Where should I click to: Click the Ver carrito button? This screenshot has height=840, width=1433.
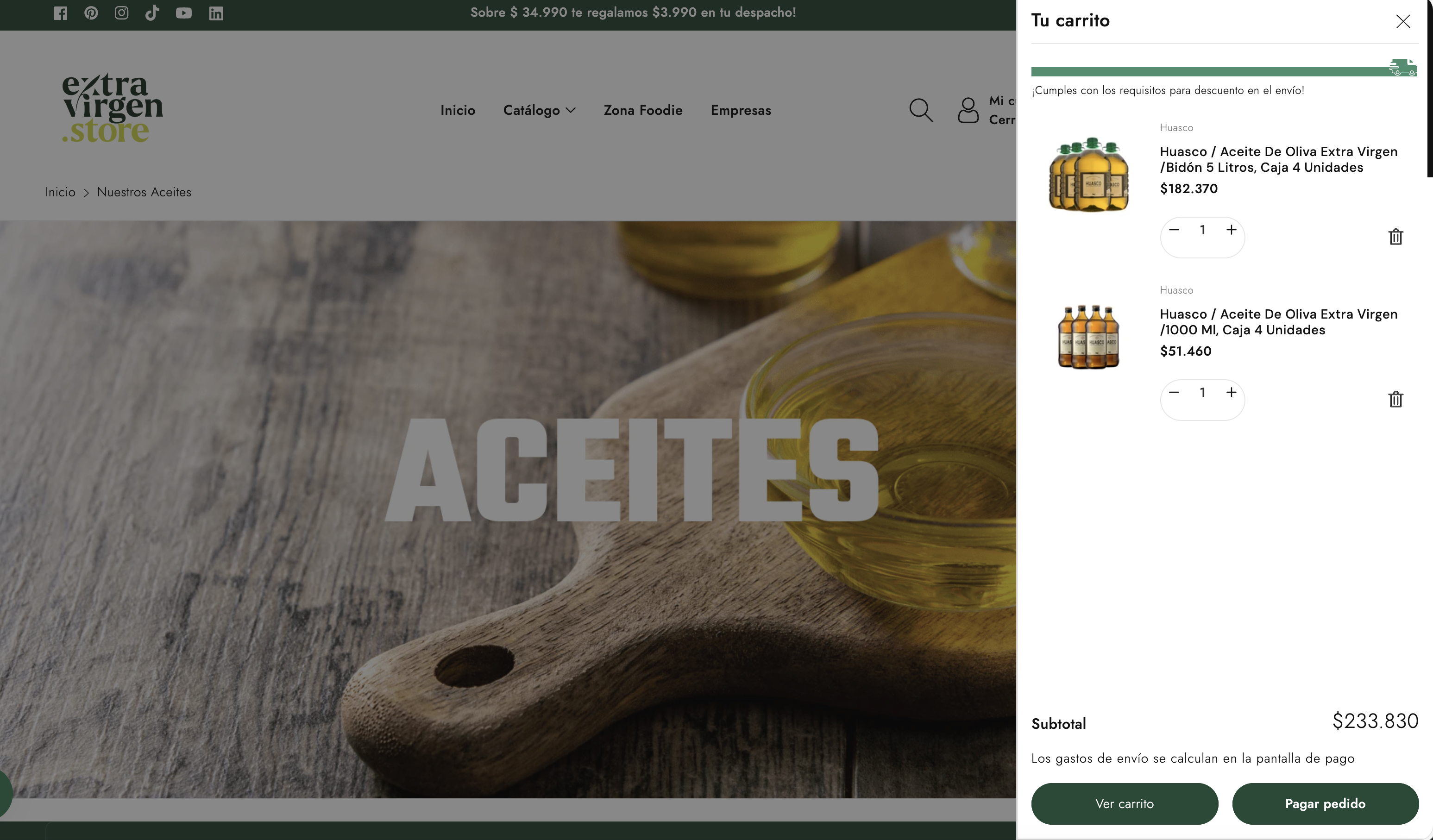tap(1124, 803)
